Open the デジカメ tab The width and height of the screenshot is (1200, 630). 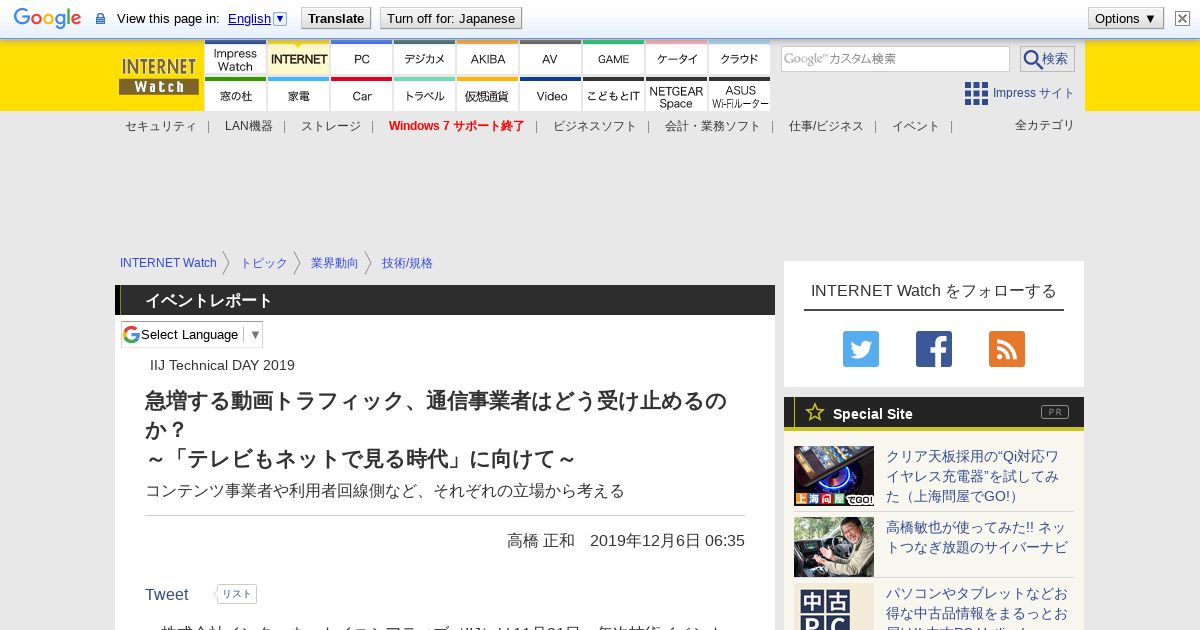pos(424,59)
